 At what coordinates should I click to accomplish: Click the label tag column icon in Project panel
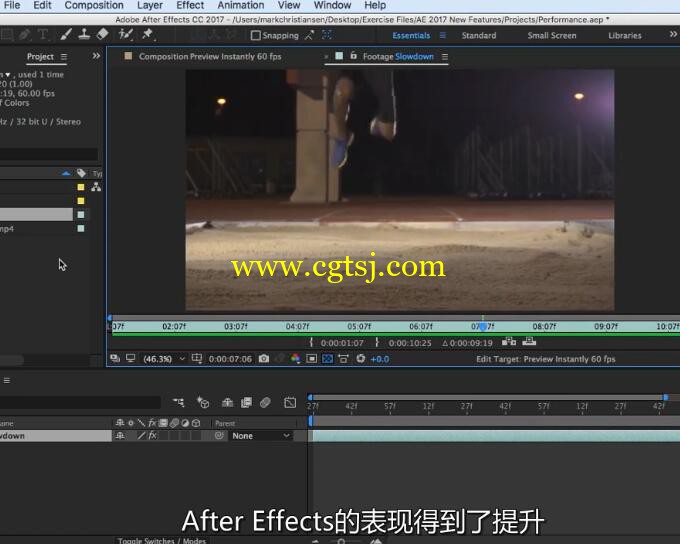click(81, 173)
